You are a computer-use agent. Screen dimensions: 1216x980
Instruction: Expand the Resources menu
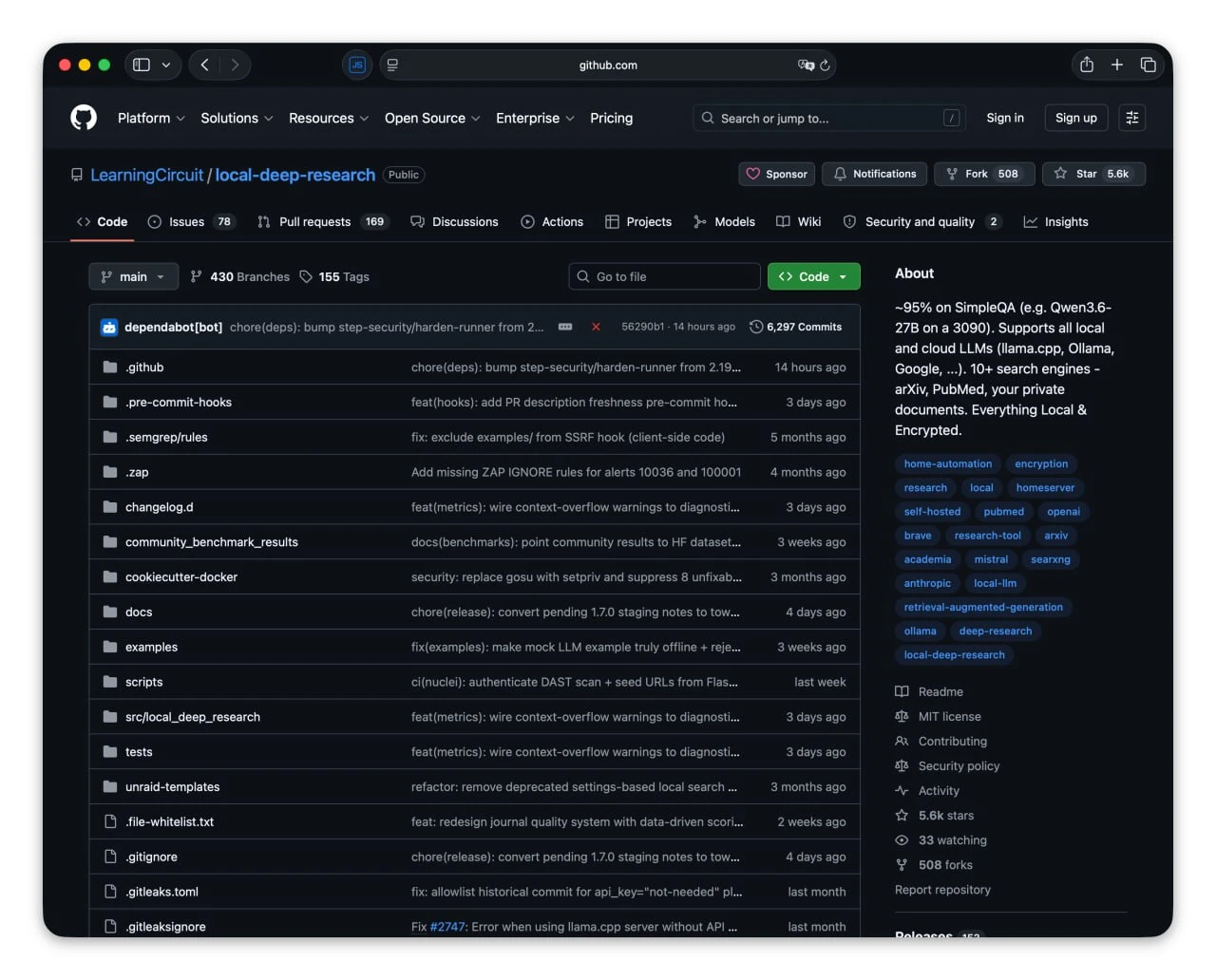click(329, 118)
